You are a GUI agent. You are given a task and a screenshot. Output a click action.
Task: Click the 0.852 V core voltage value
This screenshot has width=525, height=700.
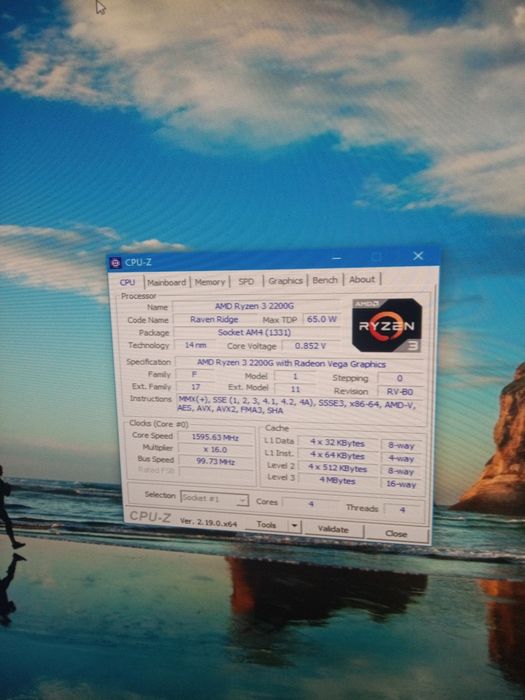coord(310,346)
